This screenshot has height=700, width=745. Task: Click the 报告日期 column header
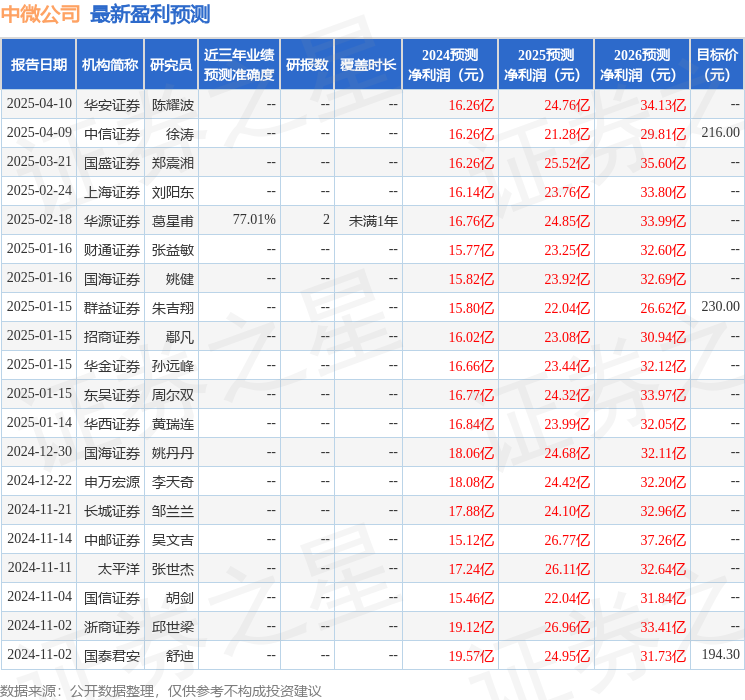pos(38,65)
